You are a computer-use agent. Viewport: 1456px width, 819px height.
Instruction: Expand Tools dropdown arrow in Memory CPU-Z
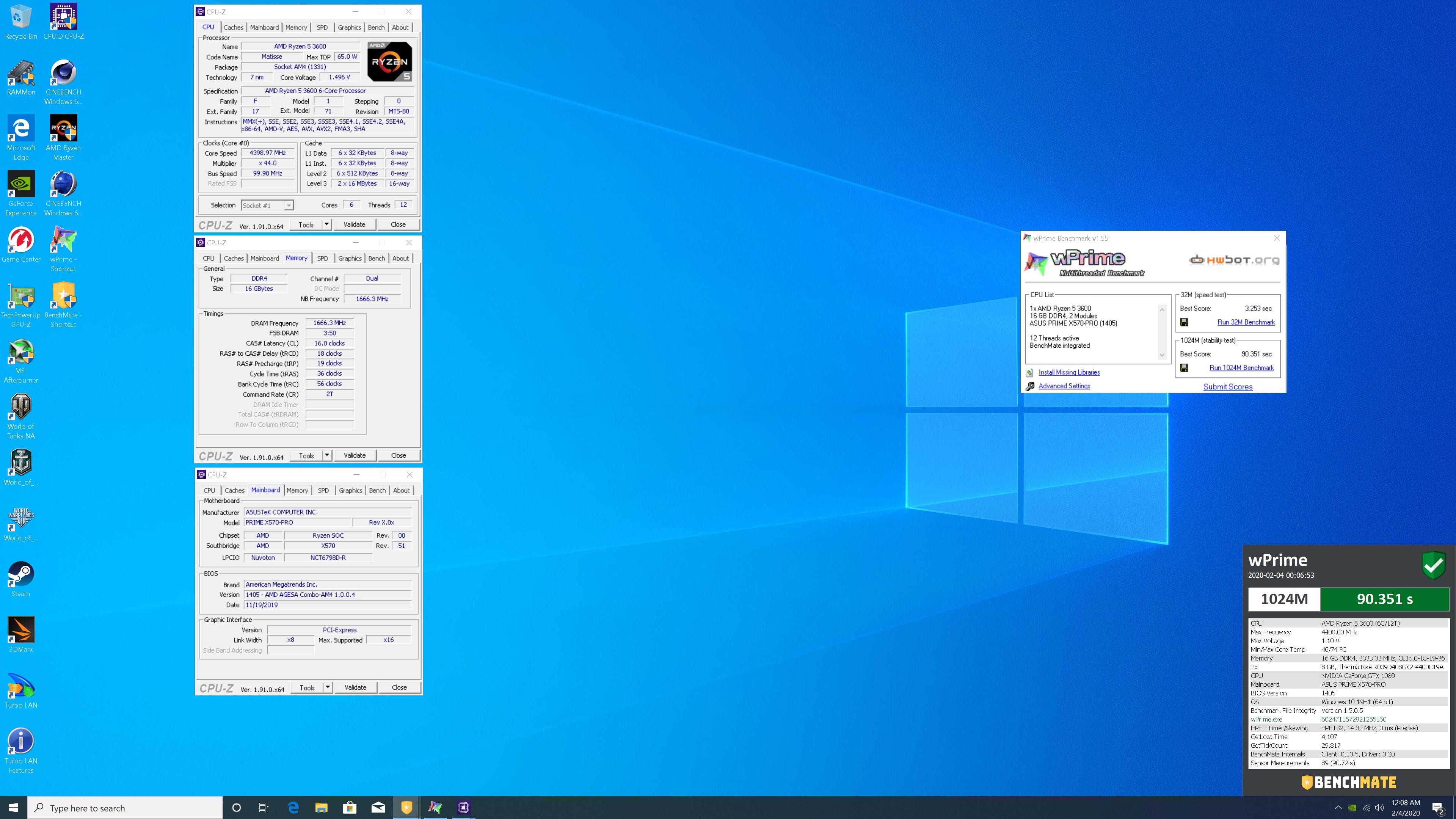pyautogui.click(x=327, y=455)
